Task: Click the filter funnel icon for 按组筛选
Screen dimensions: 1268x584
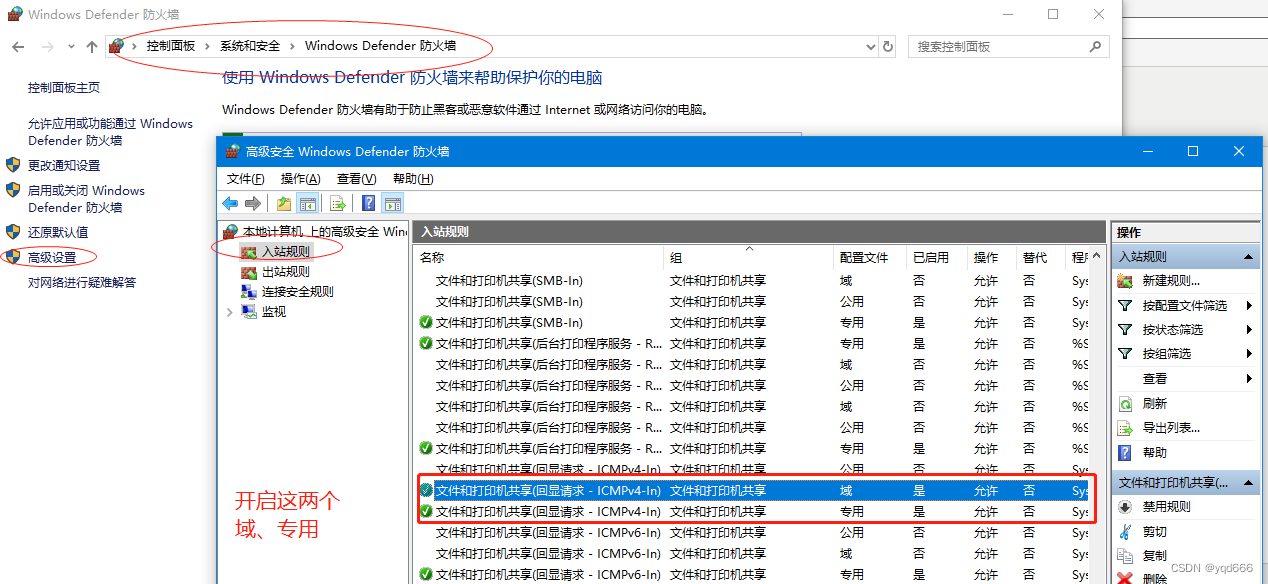Action: 1125,353
